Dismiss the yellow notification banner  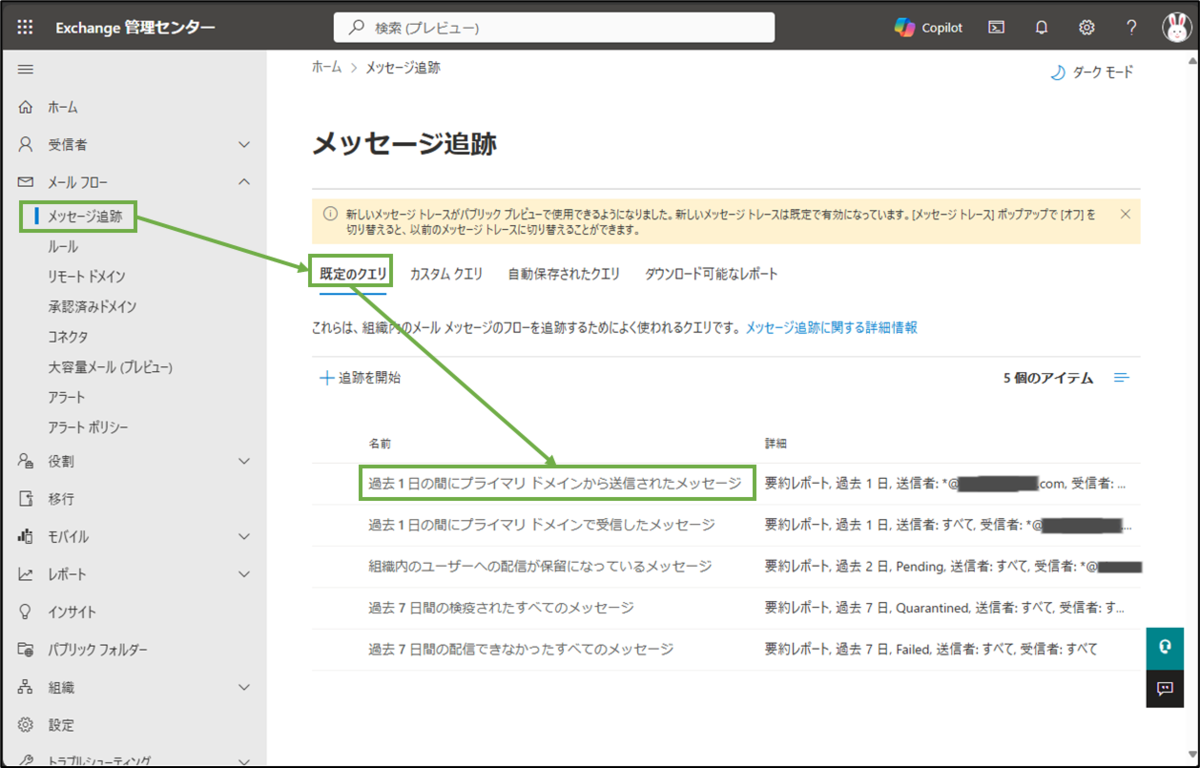(x=1125, y=214)
